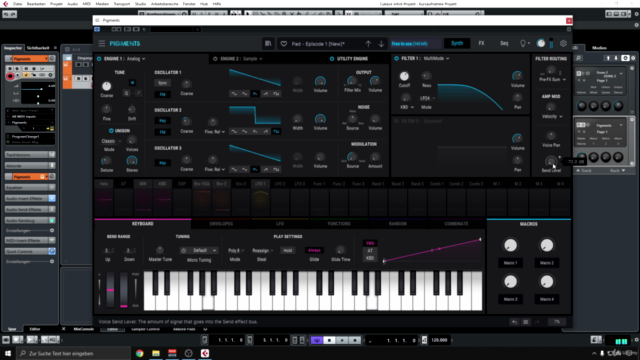This screenshot has width=640, height=360.
Task: Open Unison Classic mode dropdown
Action: (x=111, y=141)
